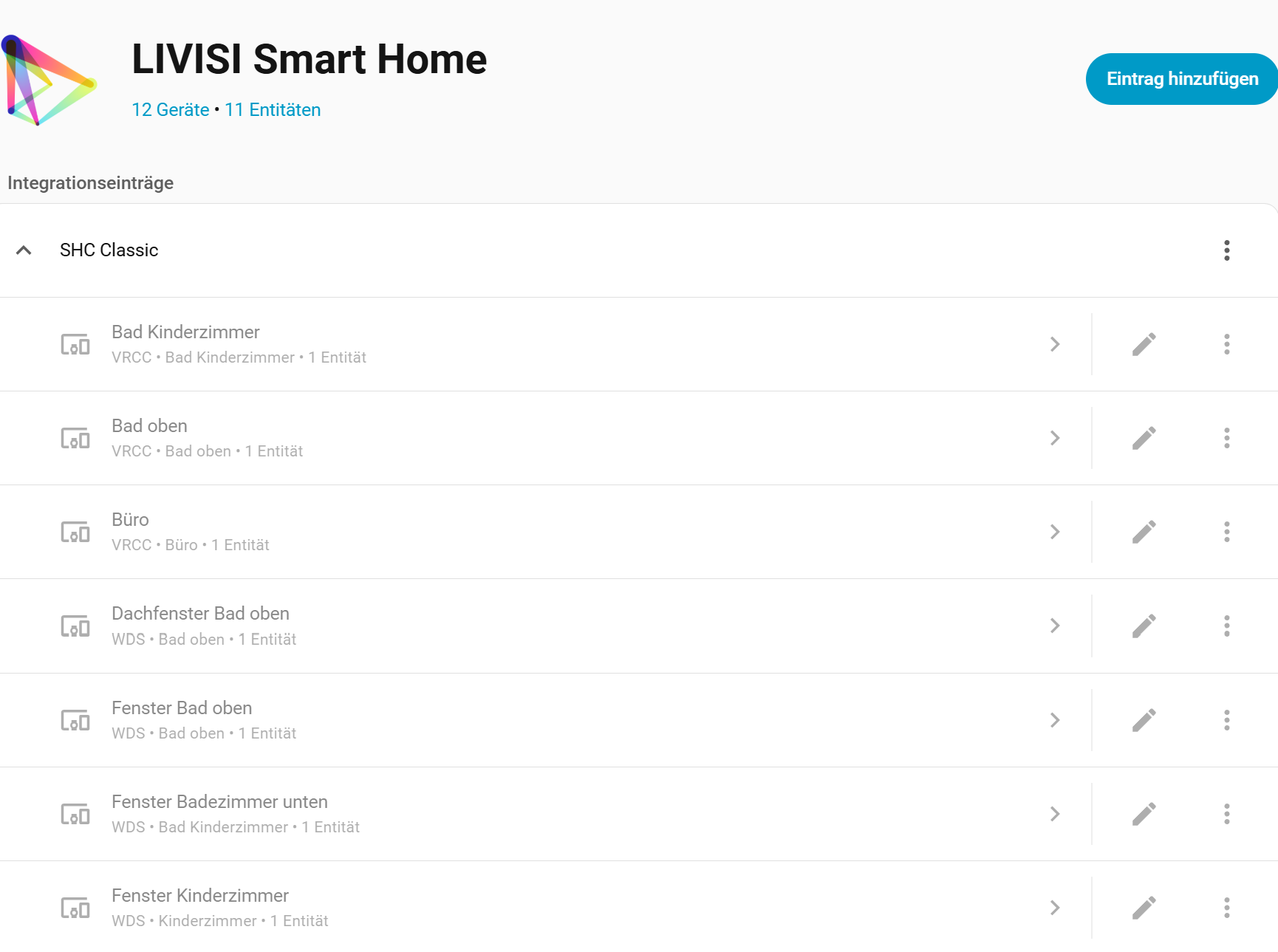Open the Fenster Badezimmer unten device
The image size is (1278, 952).
coord(517,814)
